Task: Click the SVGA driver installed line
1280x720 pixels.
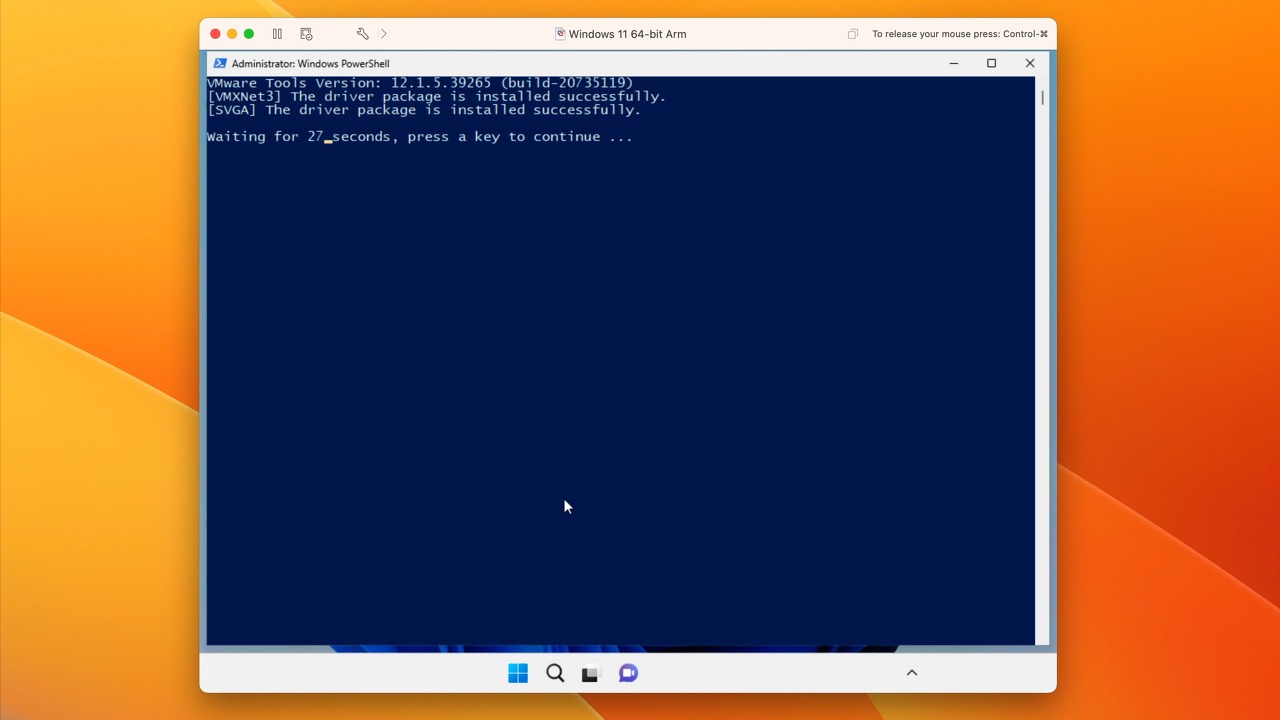Action: [x=424, y=110]
